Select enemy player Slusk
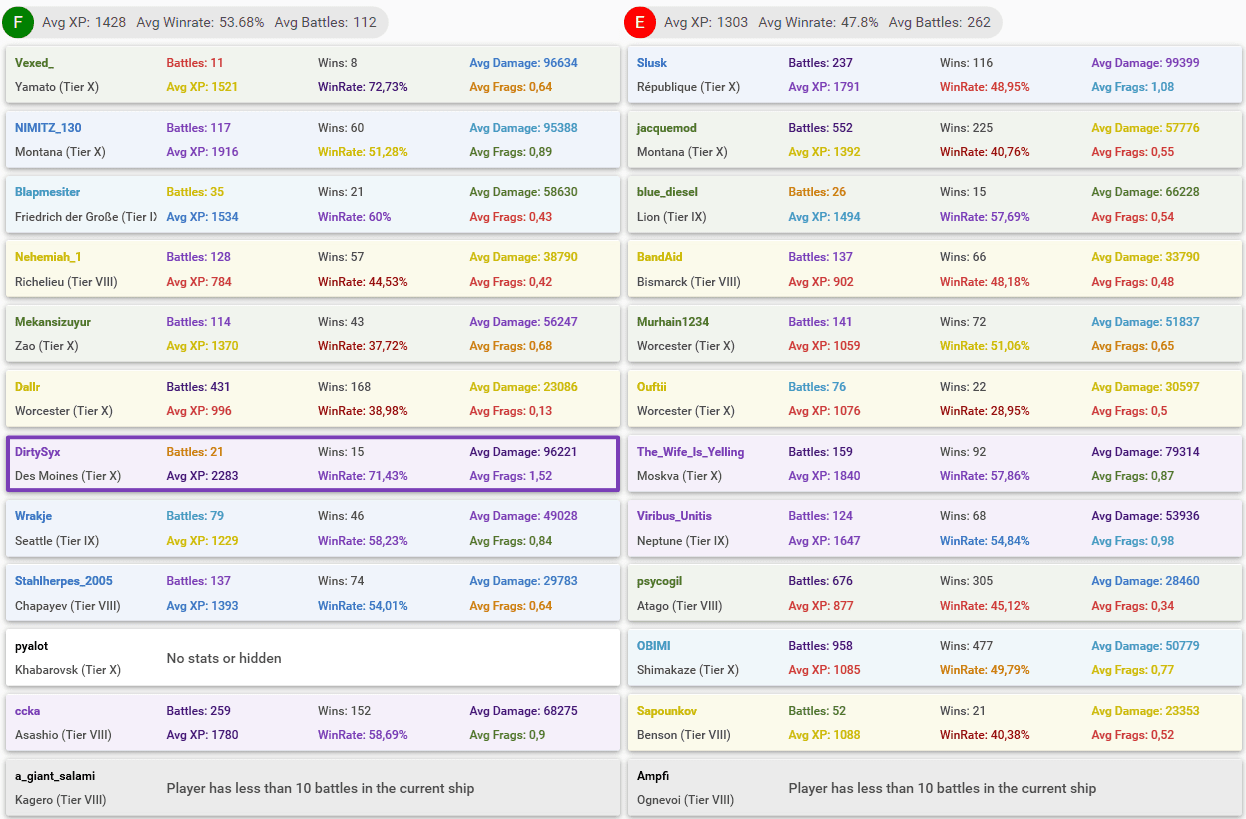 (x=652, y=63)
